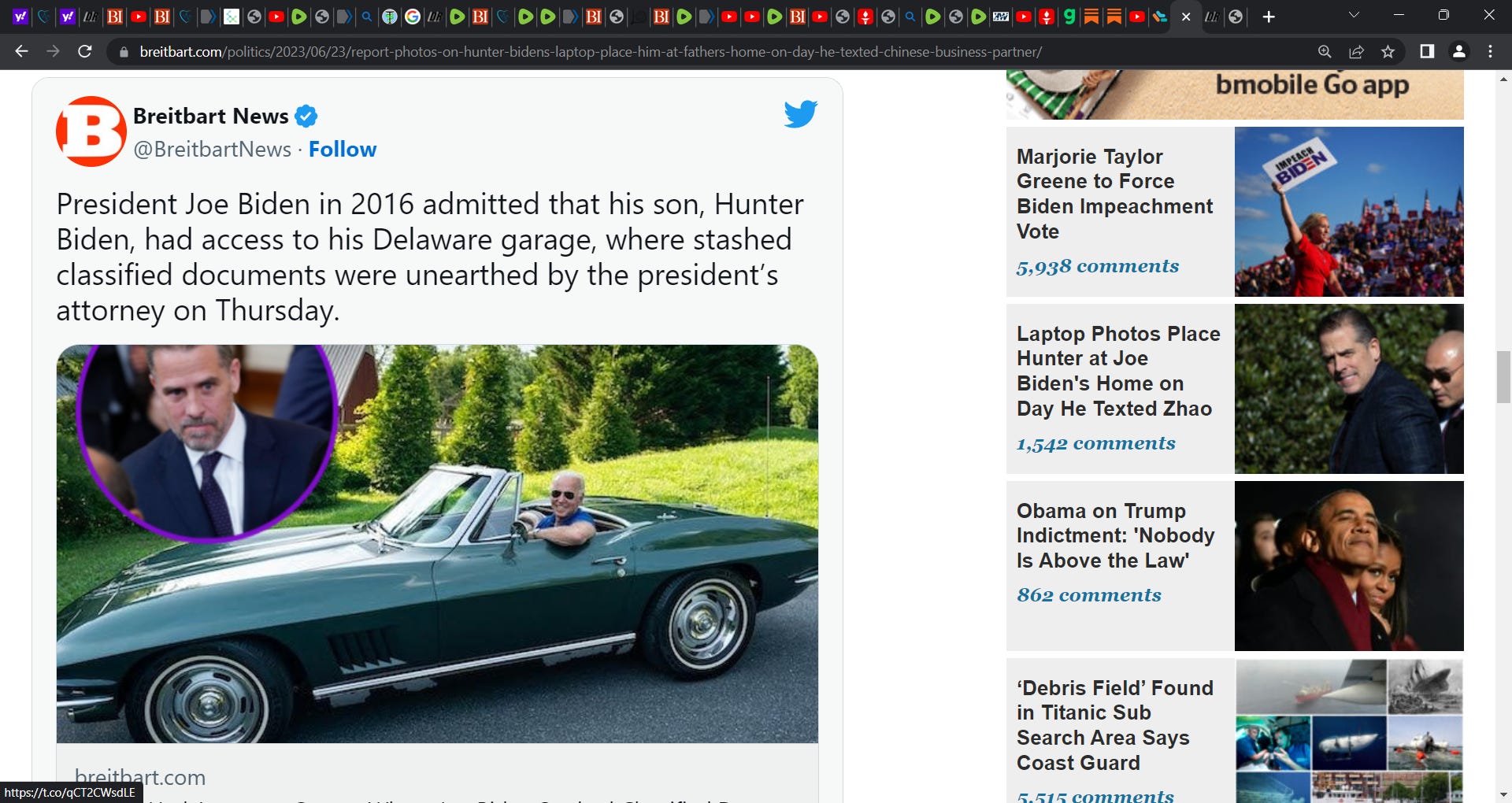Follow Breitbart News on Twitter
1512x803 pixels.
[x=343, y=150]
